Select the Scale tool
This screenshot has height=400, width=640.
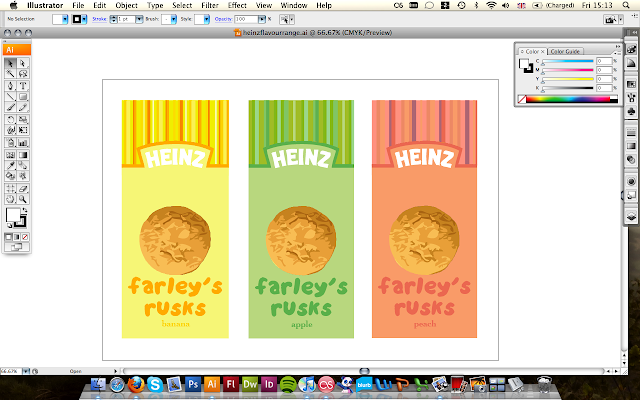pyautogui.click(x=23, y=120)
